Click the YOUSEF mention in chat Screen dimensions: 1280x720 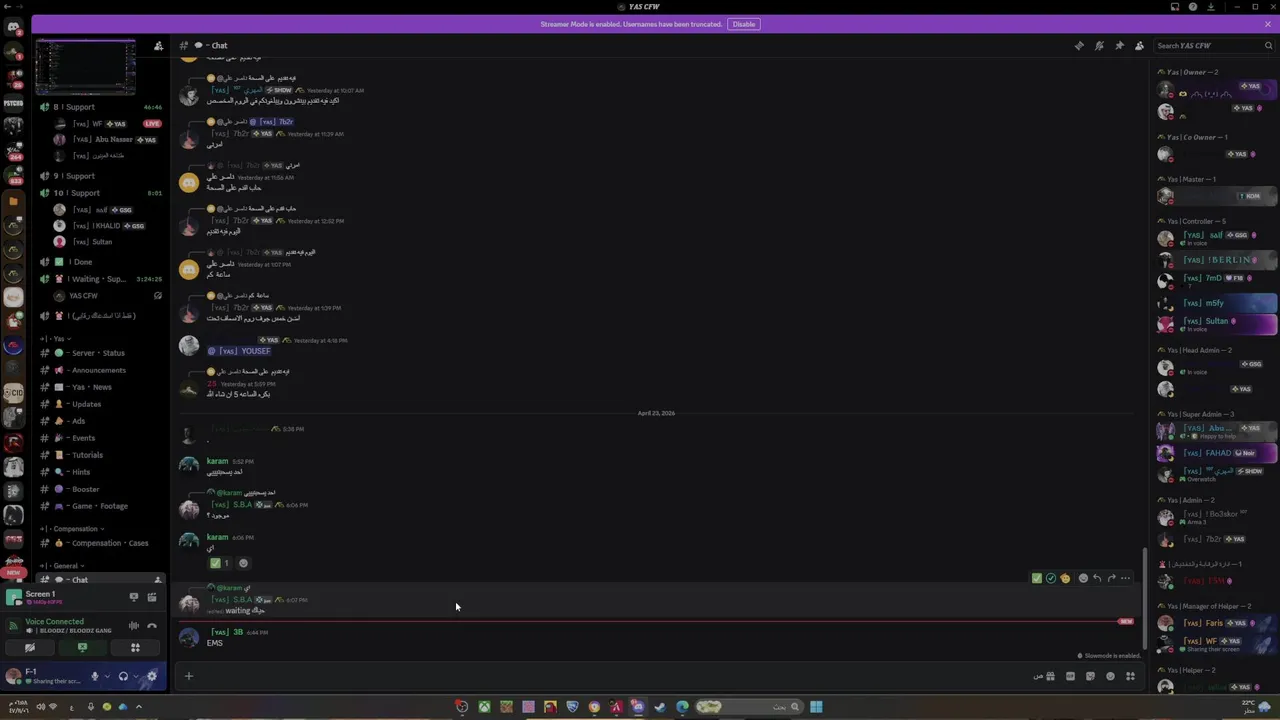239,351
